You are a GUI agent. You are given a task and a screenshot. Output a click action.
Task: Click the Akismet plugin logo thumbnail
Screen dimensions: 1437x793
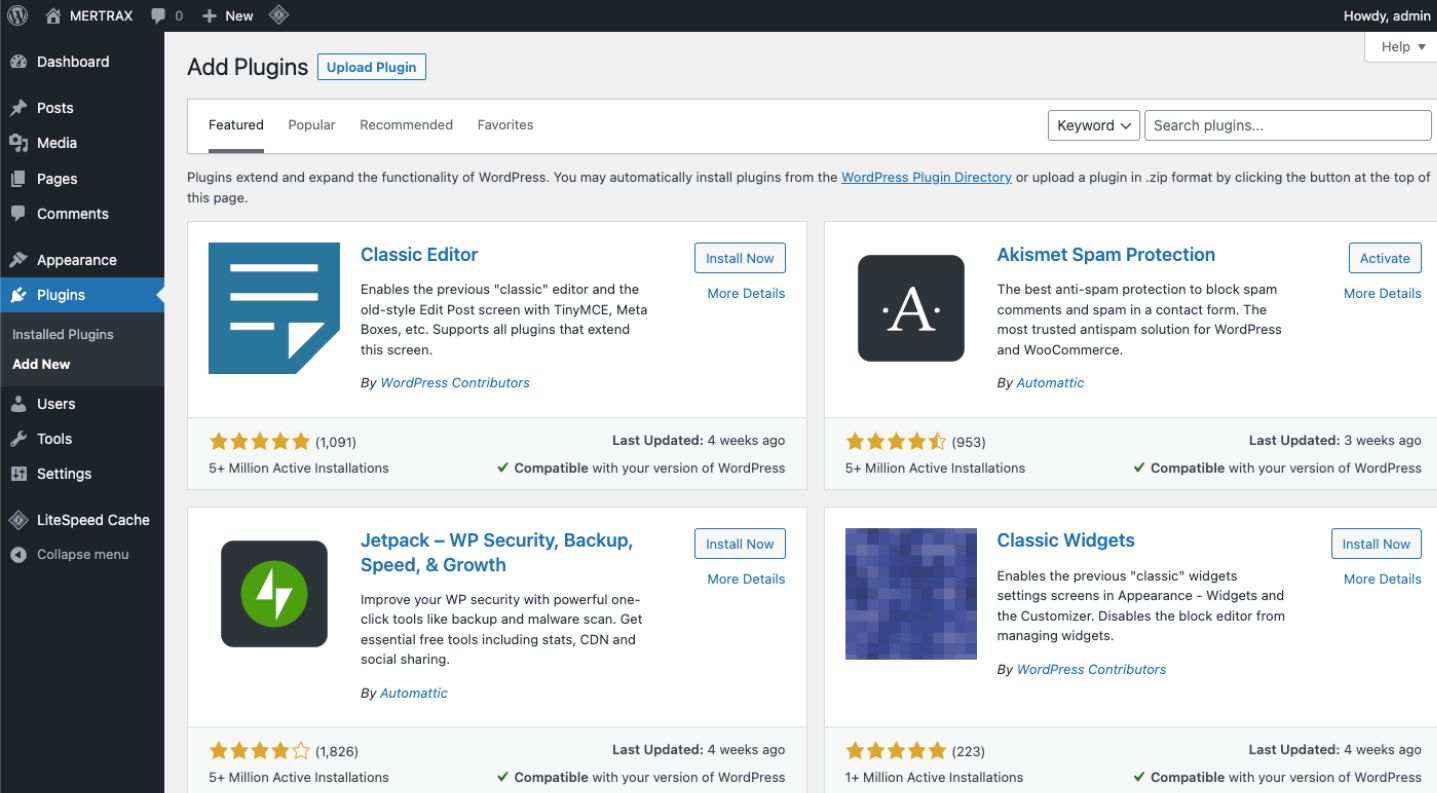(911, 308)
